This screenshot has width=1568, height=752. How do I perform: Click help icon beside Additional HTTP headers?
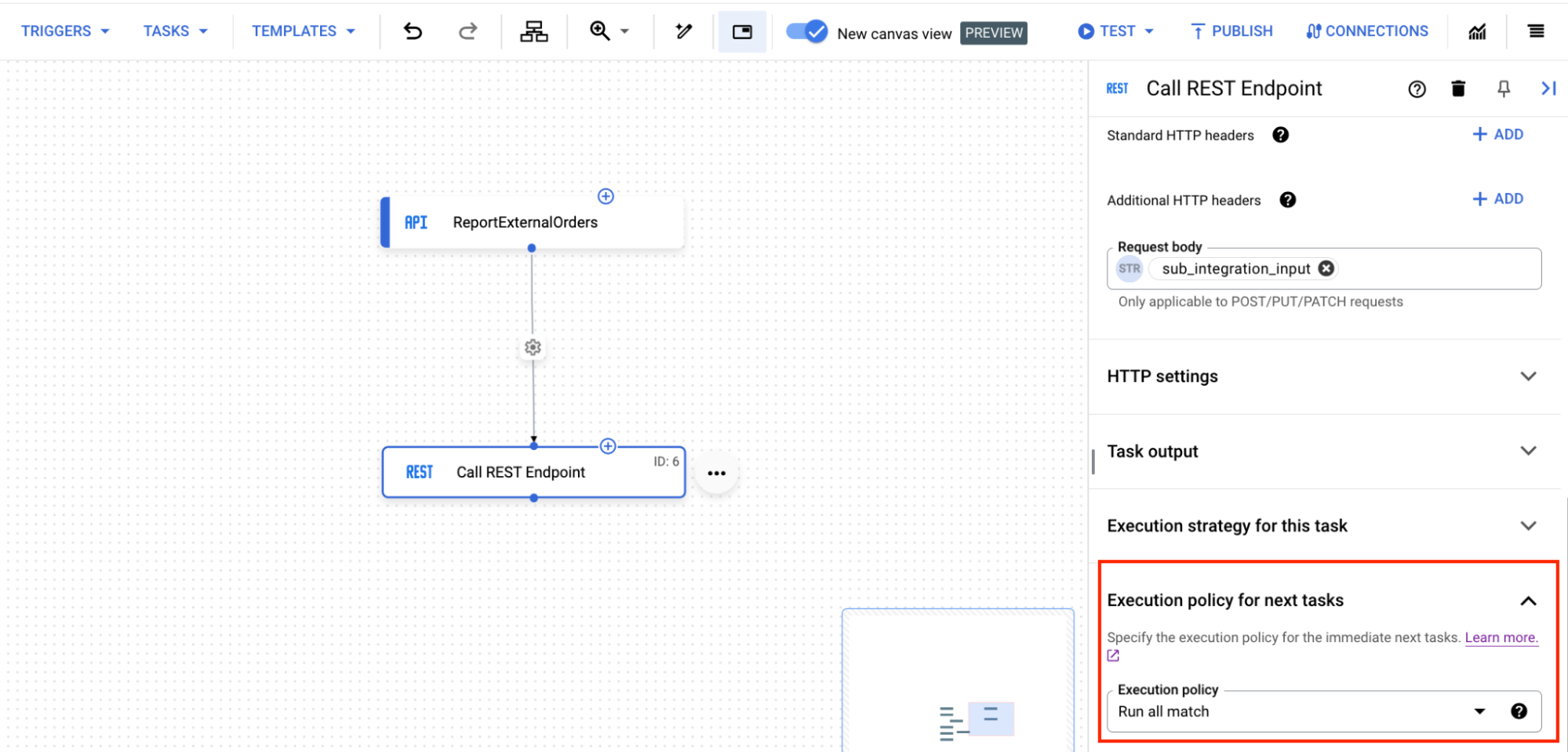[x=1287, y=200]
